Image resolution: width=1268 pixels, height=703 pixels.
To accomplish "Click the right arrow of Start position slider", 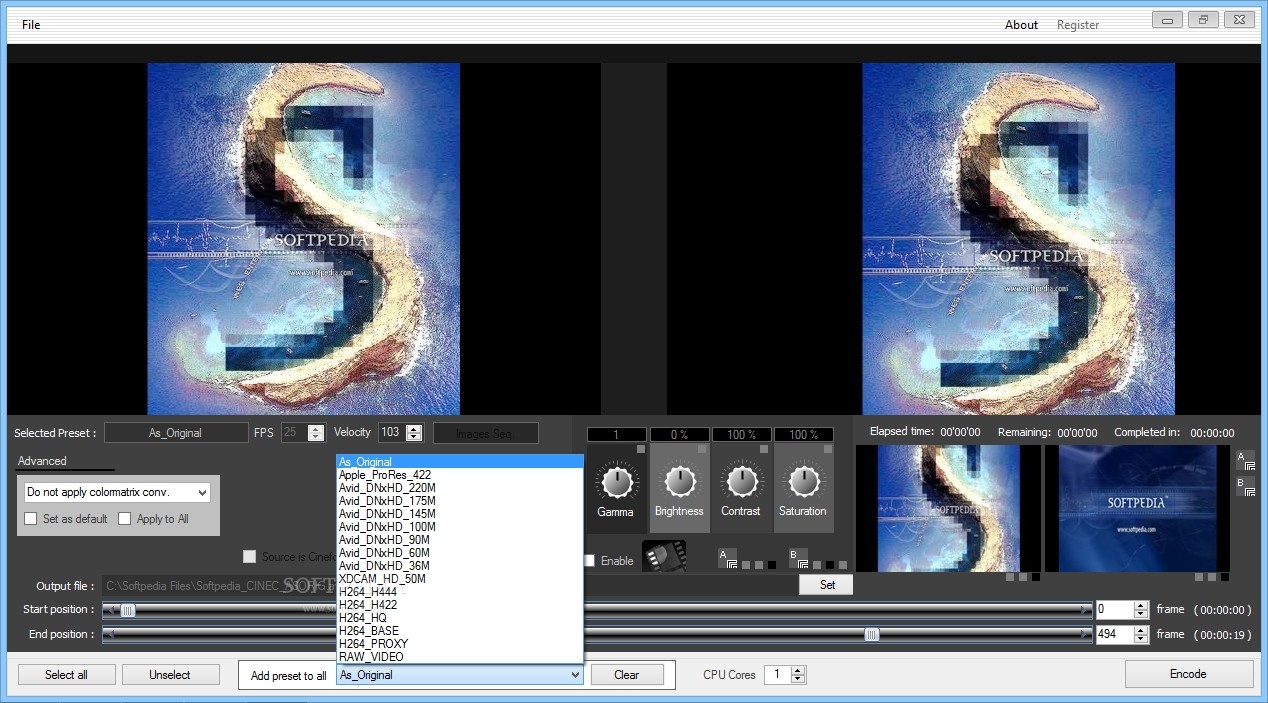I will [1086, 609].
